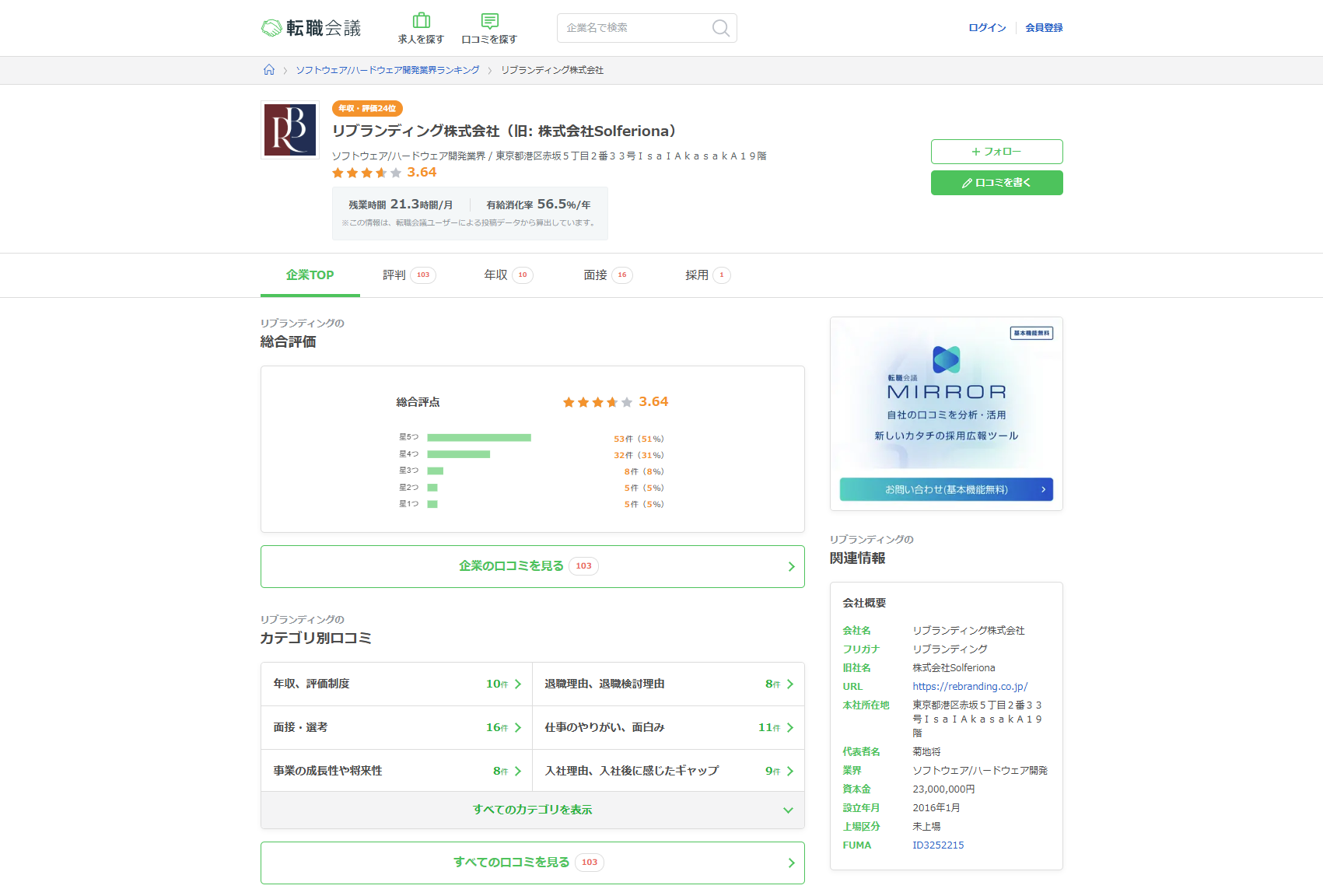Open https://rebranding.co.jp/ link

click(x=970, y=687)
